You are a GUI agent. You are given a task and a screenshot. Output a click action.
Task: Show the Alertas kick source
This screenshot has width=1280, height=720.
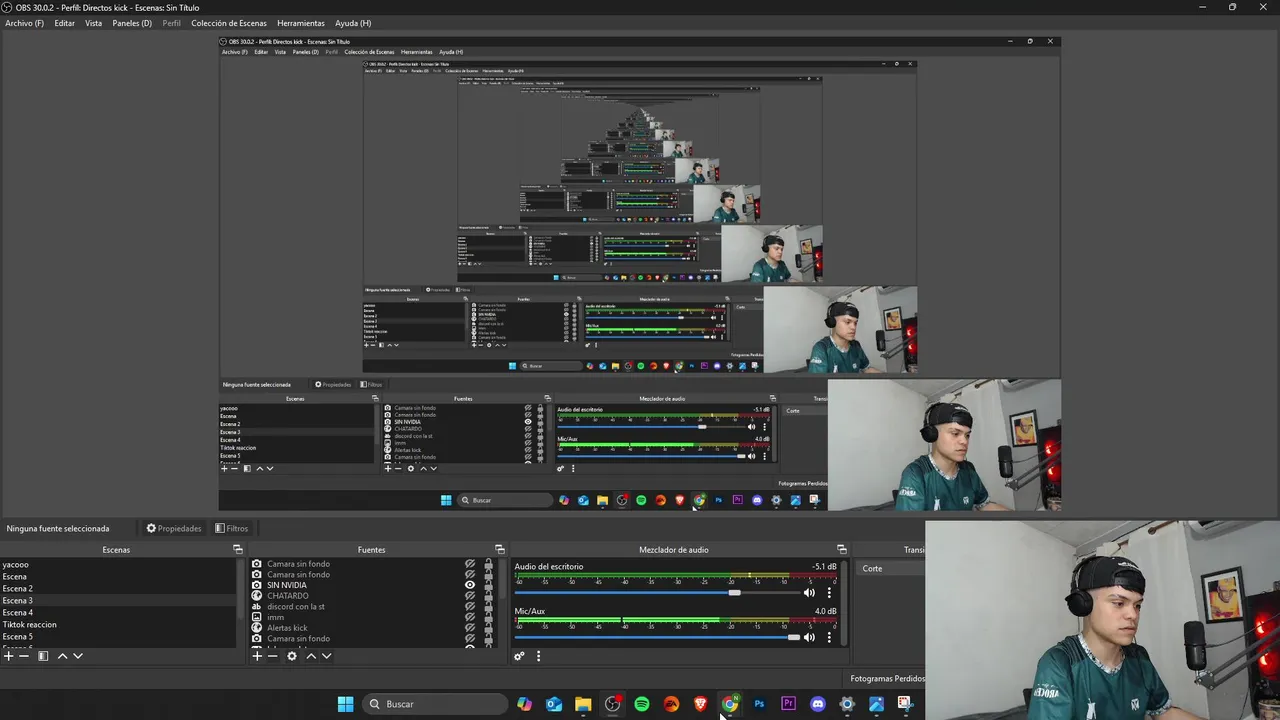pyautogui.click(x=470, y=628)
